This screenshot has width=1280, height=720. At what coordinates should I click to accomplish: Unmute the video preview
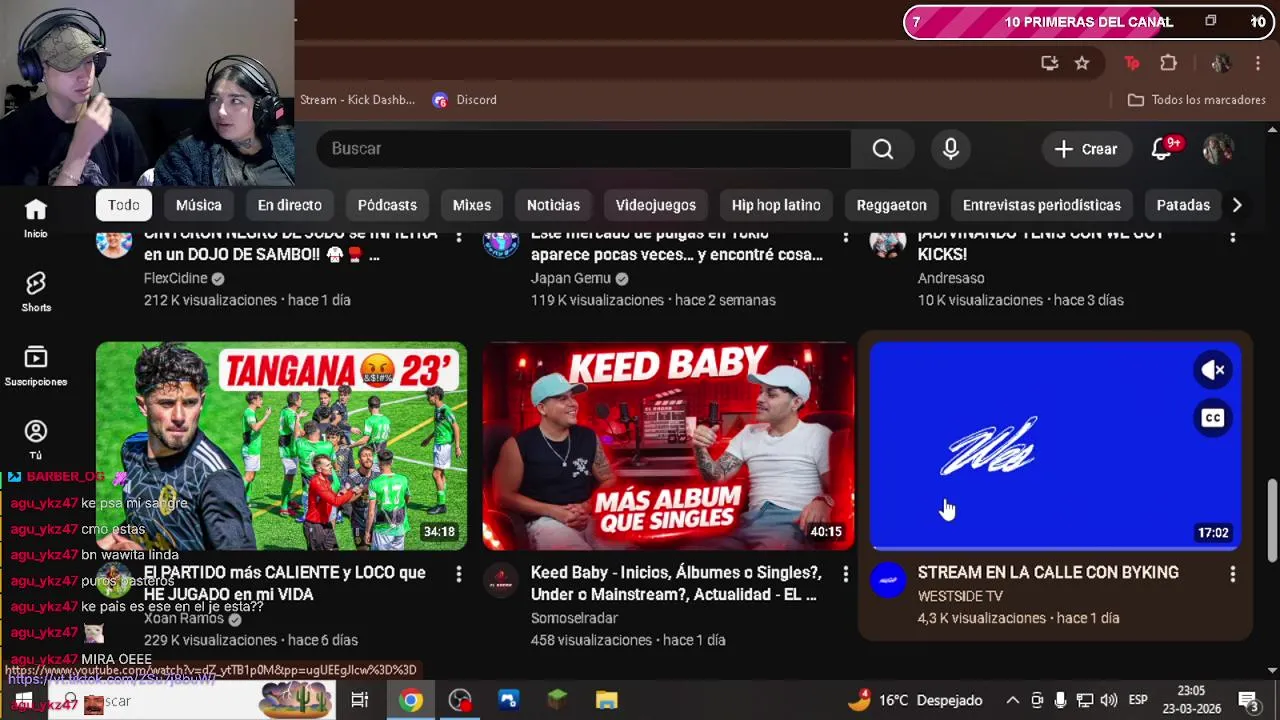1213,370
